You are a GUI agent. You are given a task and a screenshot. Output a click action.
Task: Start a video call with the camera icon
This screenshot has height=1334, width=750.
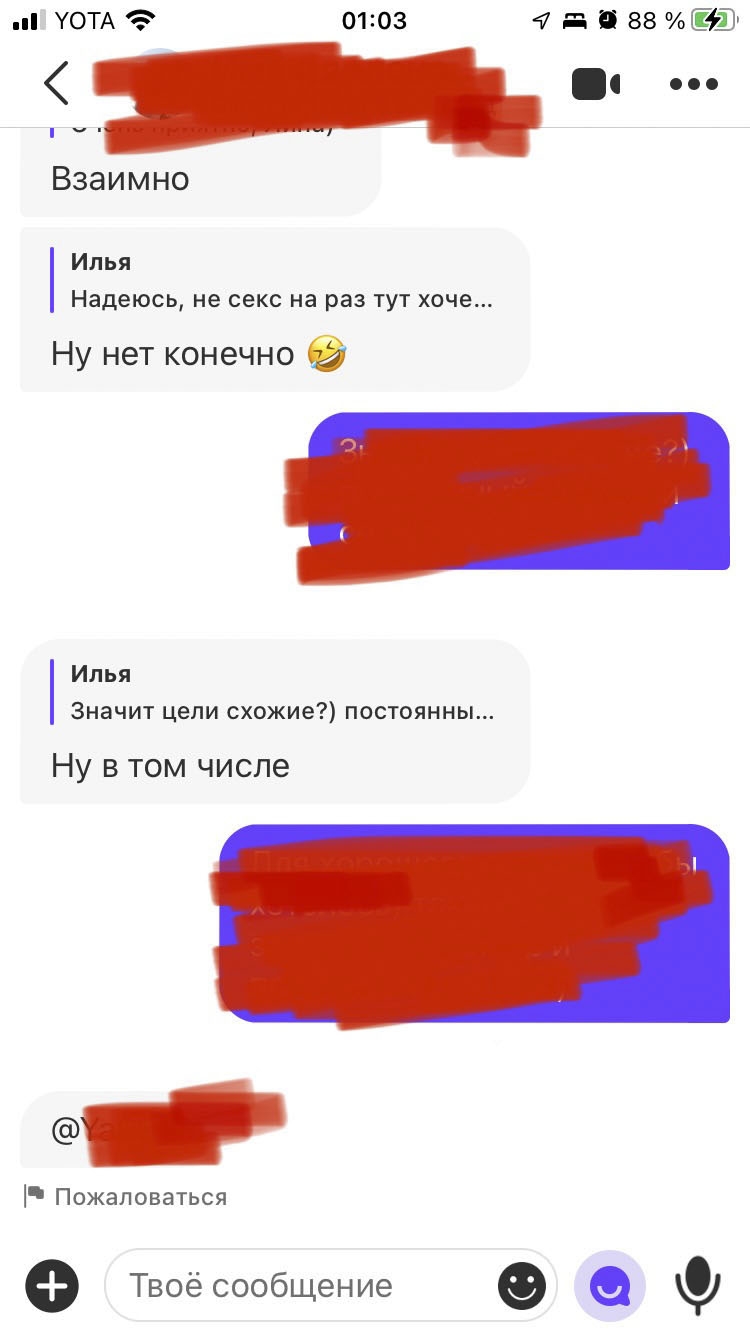[x=596, y=84]
